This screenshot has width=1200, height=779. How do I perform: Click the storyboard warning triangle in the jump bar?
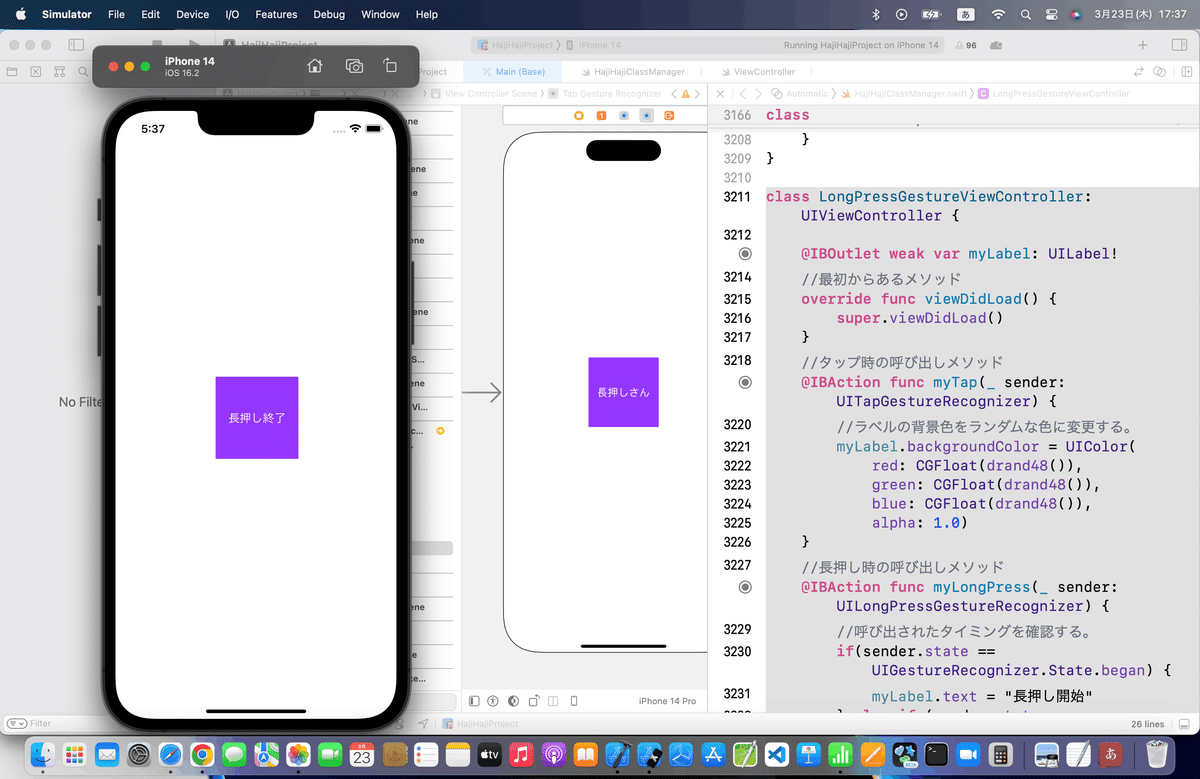(685, 94)
